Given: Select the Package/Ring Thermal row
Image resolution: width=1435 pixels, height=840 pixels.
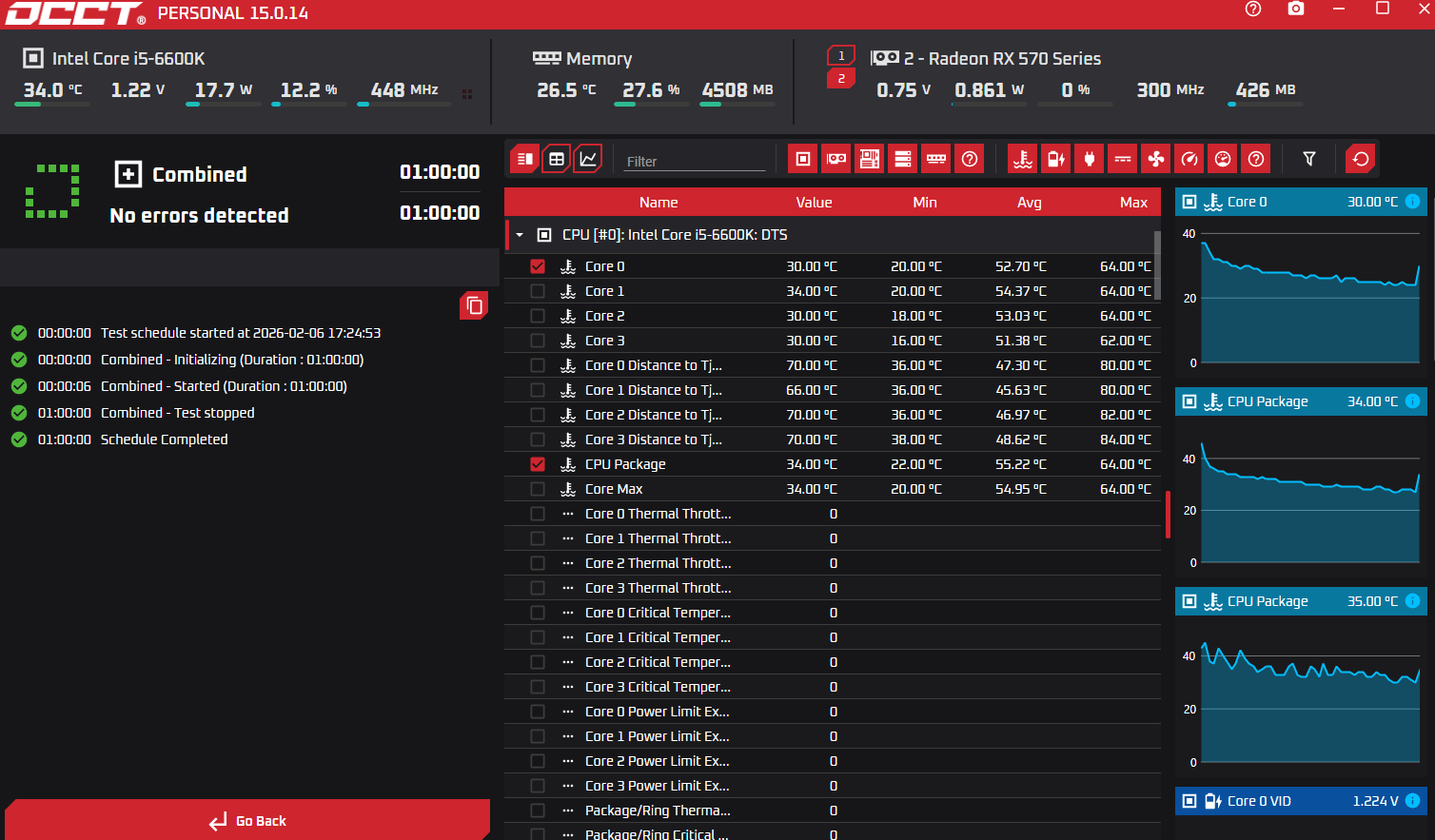Looking at the screenshot, I should tap(833, 811).
